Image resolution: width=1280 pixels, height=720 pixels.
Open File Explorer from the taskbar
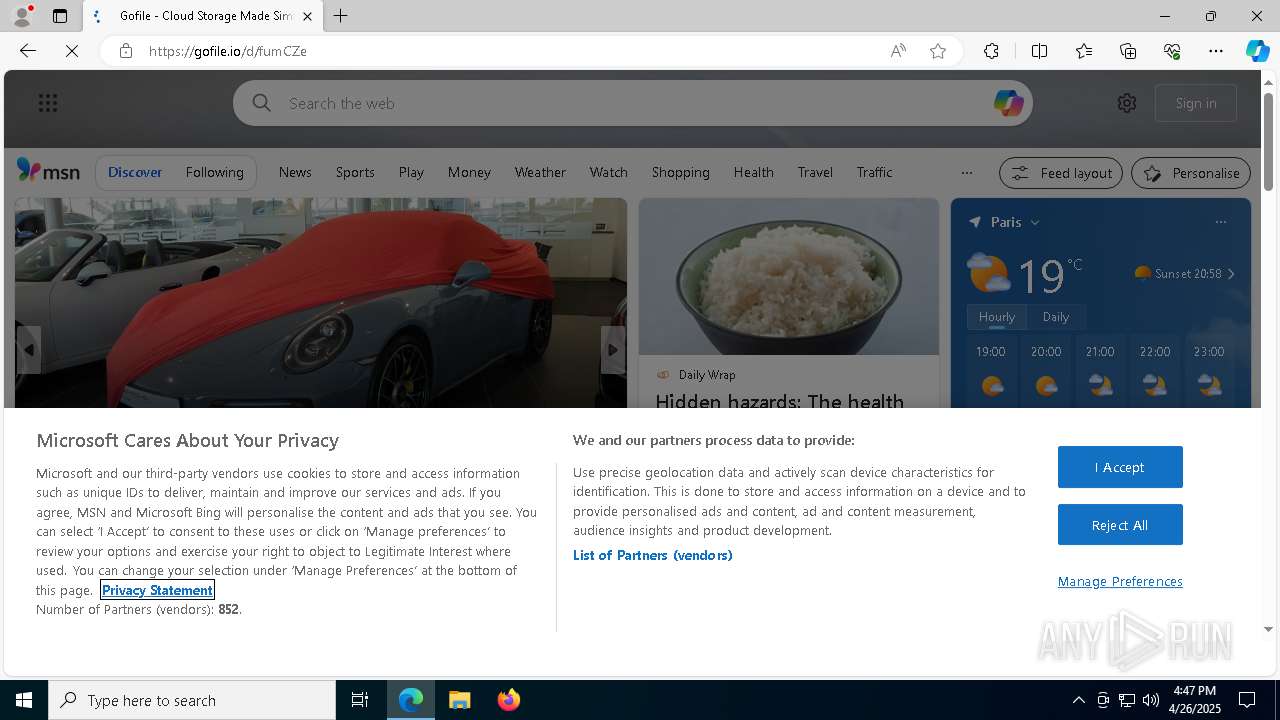tap(460, 700)
